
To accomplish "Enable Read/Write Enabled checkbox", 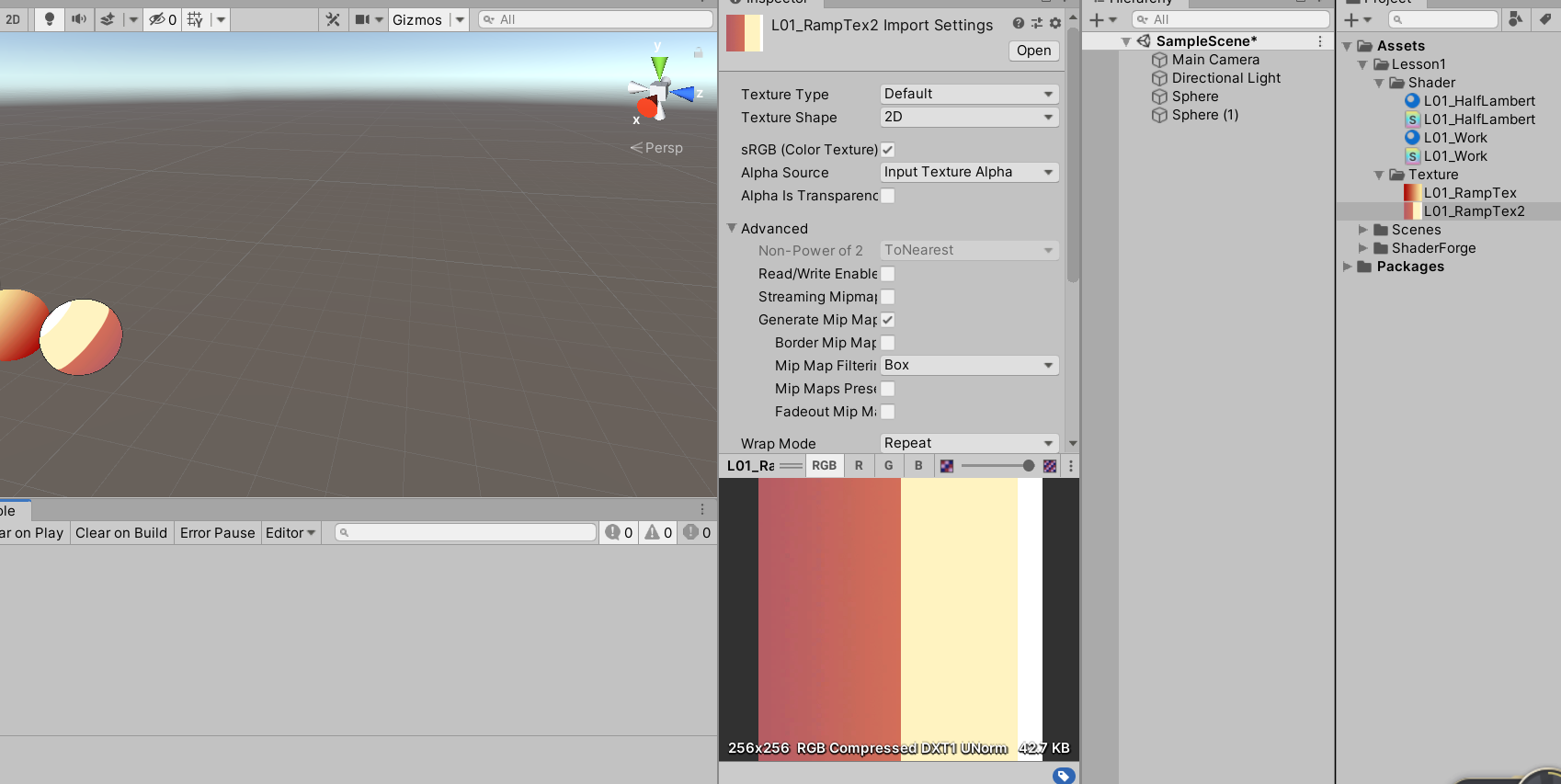I will click(x=887, y=274).
